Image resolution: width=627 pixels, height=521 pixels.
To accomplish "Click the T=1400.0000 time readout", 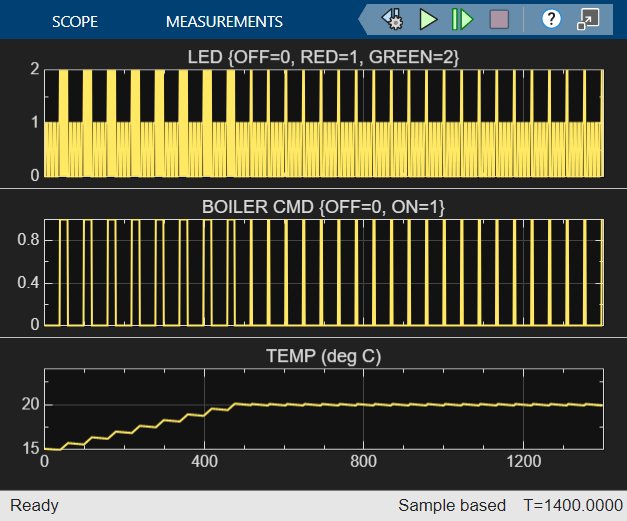I will tap(573, 505).
